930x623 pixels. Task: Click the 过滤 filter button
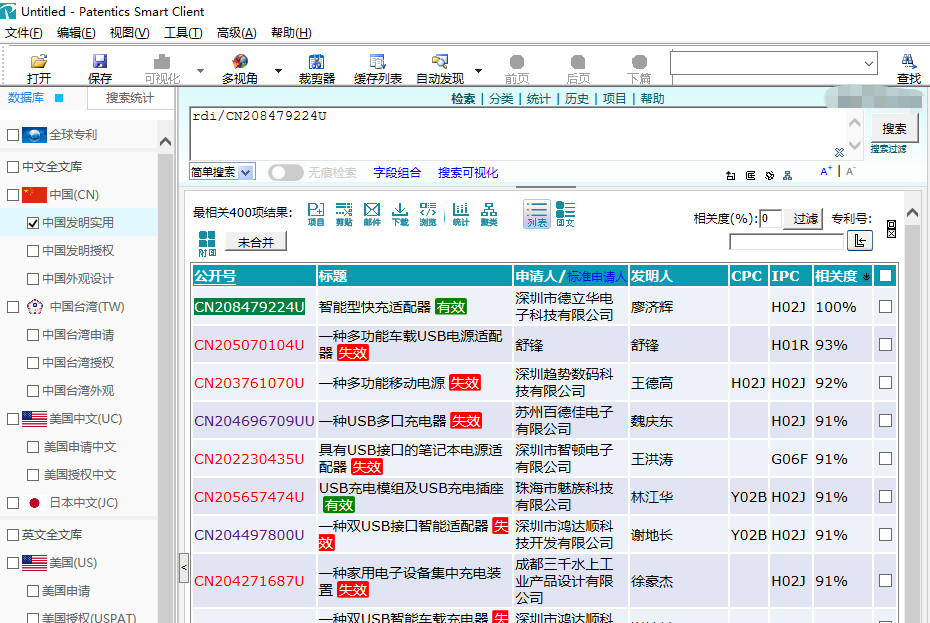pos(805,219)
